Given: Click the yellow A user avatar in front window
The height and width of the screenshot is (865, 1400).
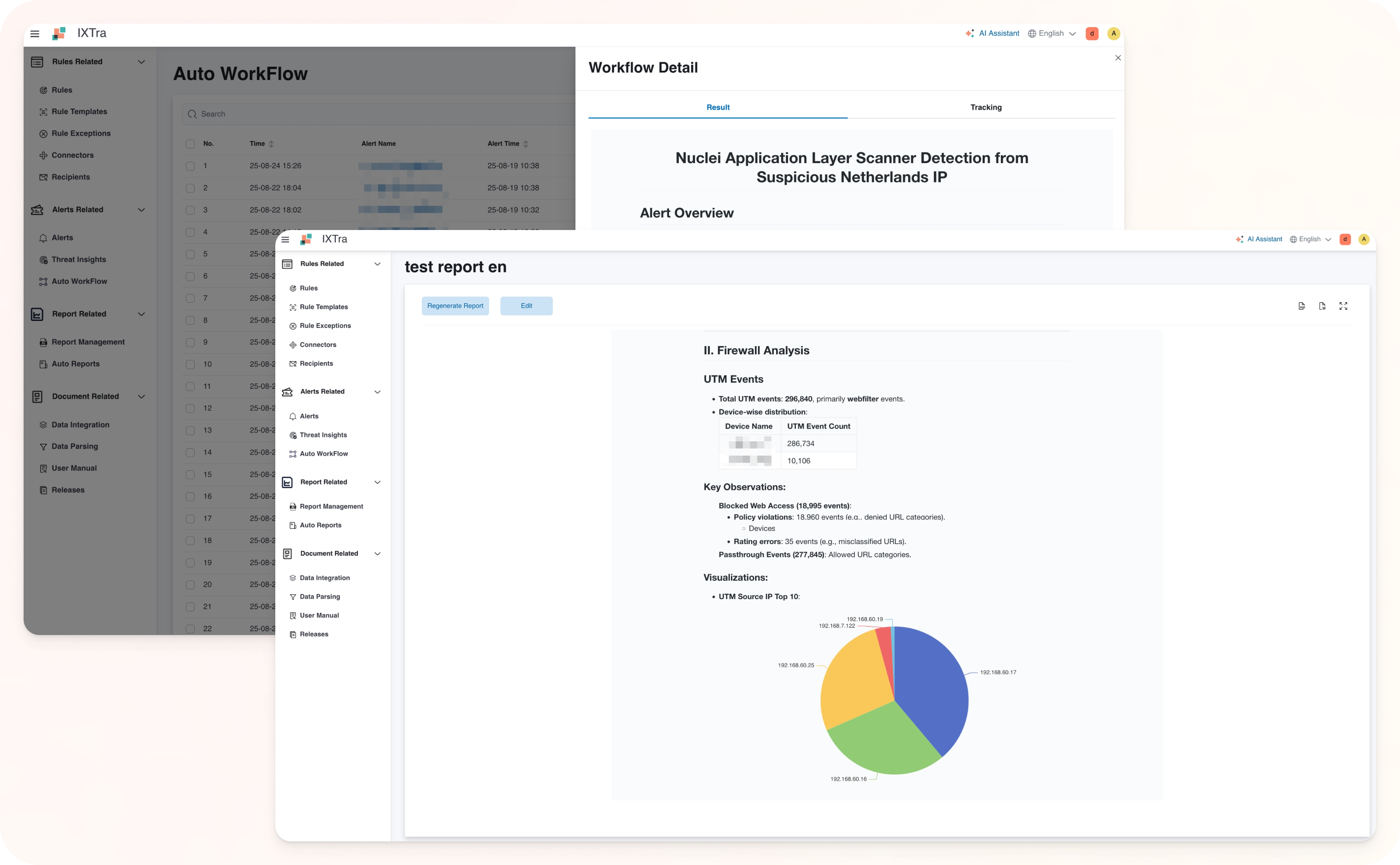Looking at the screenshot, I should coord(1364,239).
